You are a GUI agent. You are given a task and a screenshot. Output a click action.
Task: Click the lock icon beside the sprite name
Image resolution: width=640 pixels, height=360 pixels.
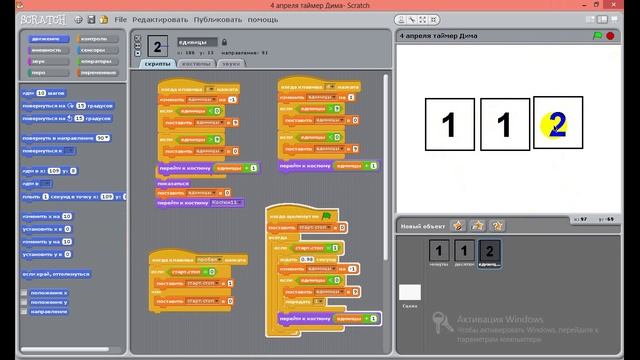tap(224, 42)
